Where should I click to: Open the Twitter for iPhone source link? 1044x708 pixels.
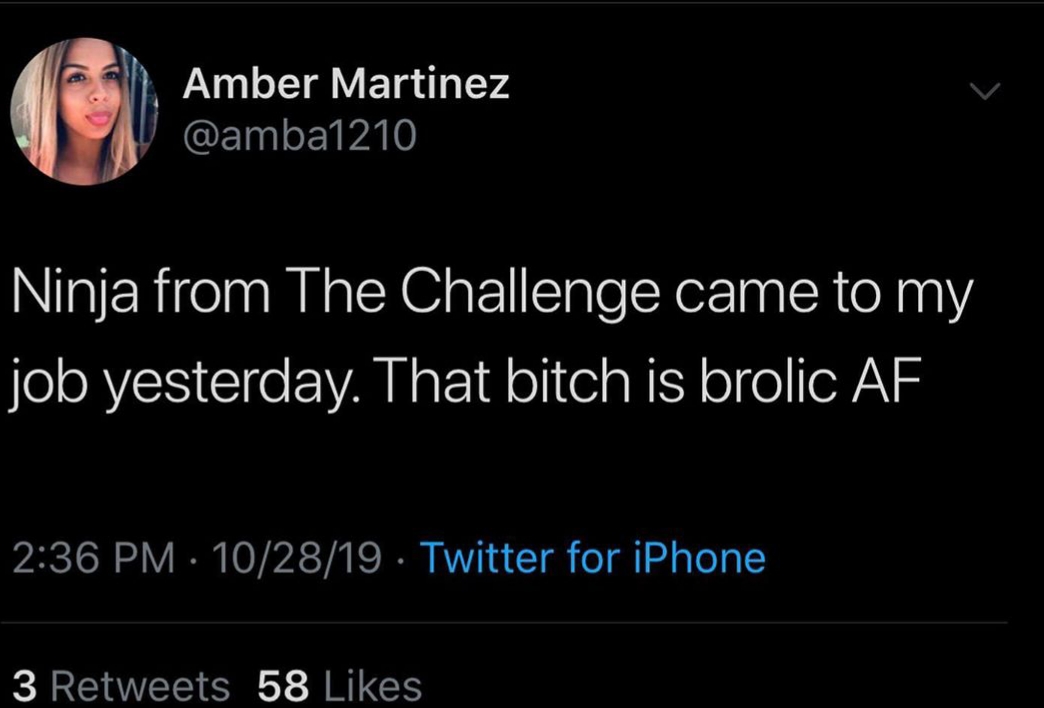tap(593, 557)
